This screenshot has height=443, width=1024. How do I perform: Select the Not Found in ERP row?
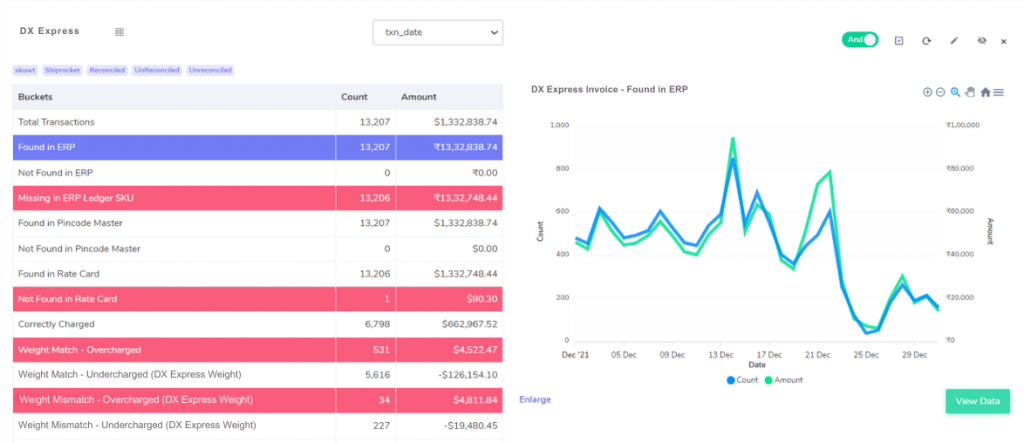[258, 173]
